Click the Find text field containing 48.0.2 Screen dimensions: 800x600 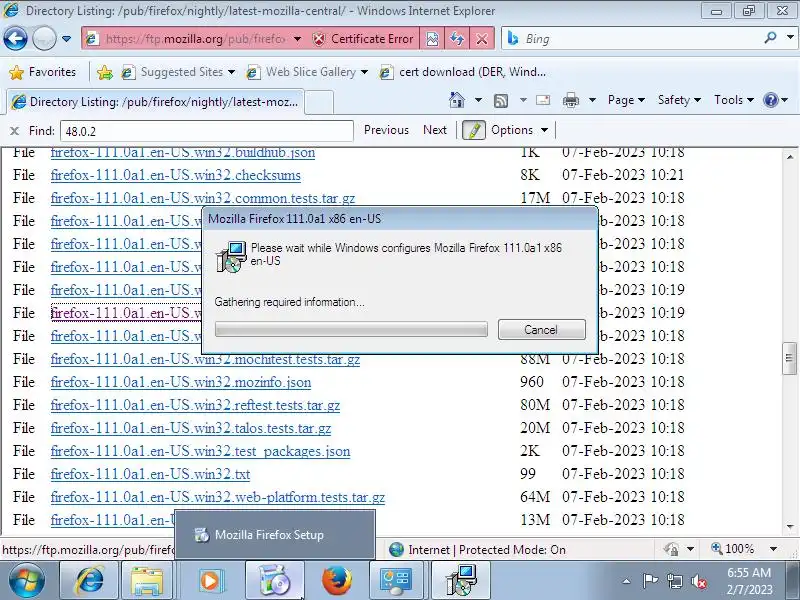[207, 131]
